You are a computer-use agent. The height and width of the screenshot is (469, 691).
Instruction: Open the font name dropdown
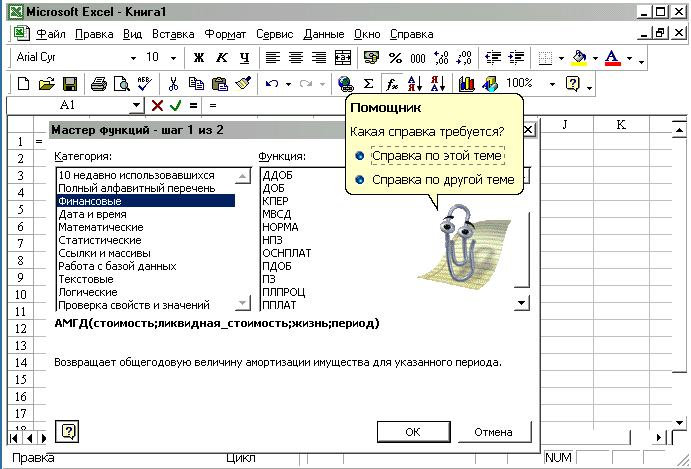coord(133,58)
